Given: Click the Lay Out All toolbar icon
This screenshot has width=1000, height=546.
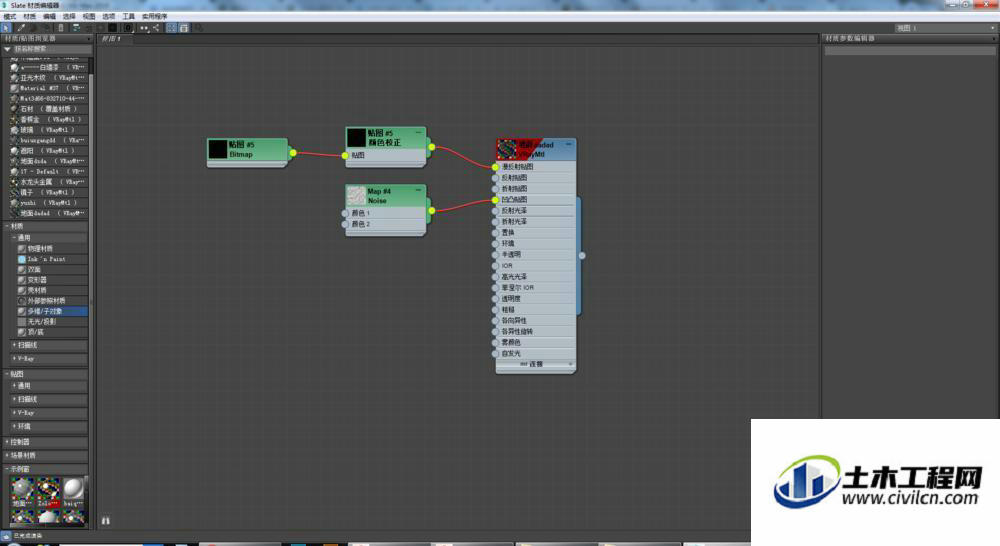Looking at the screenshot, I should click(144, 27).
